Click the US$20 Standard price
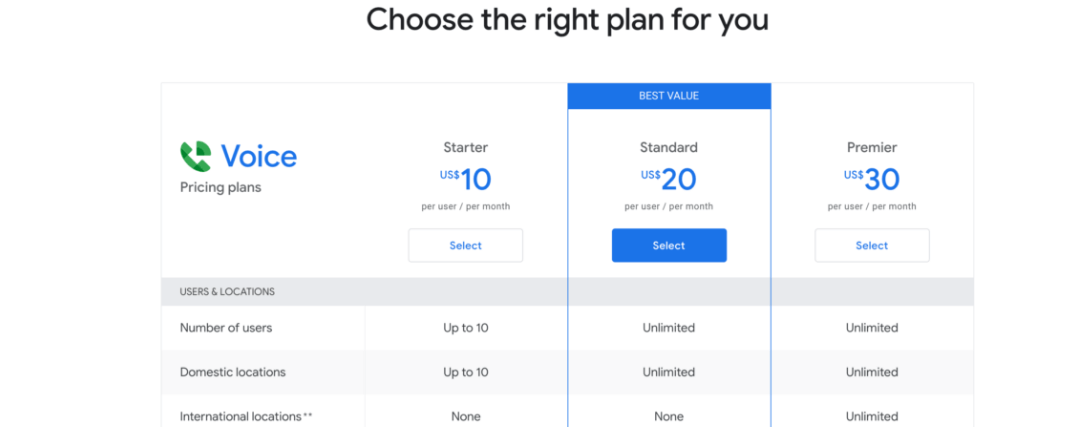 tap(669, 180)
